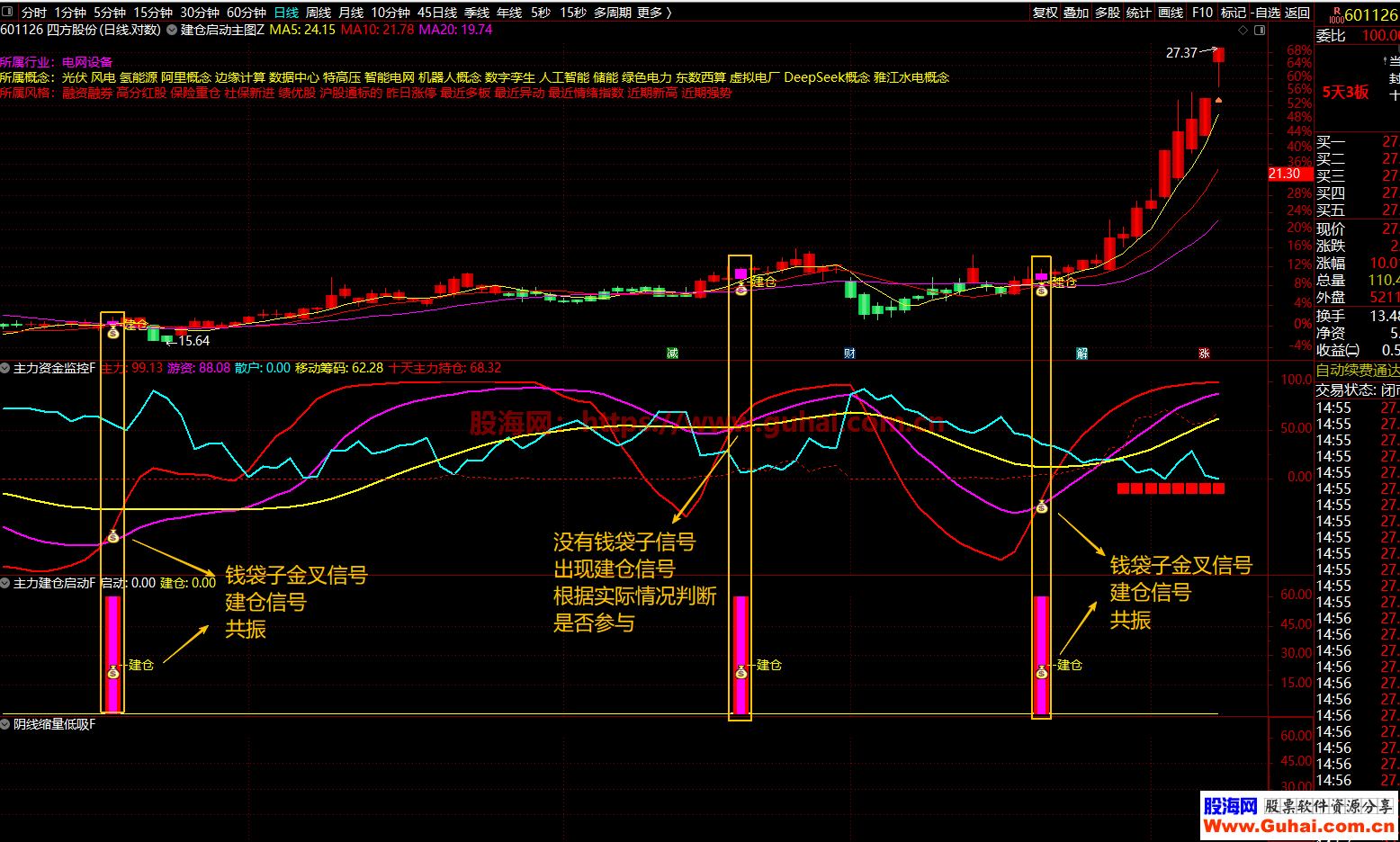Open the 阴线缩量低吸F indicator dropdown

pos(5,724)
